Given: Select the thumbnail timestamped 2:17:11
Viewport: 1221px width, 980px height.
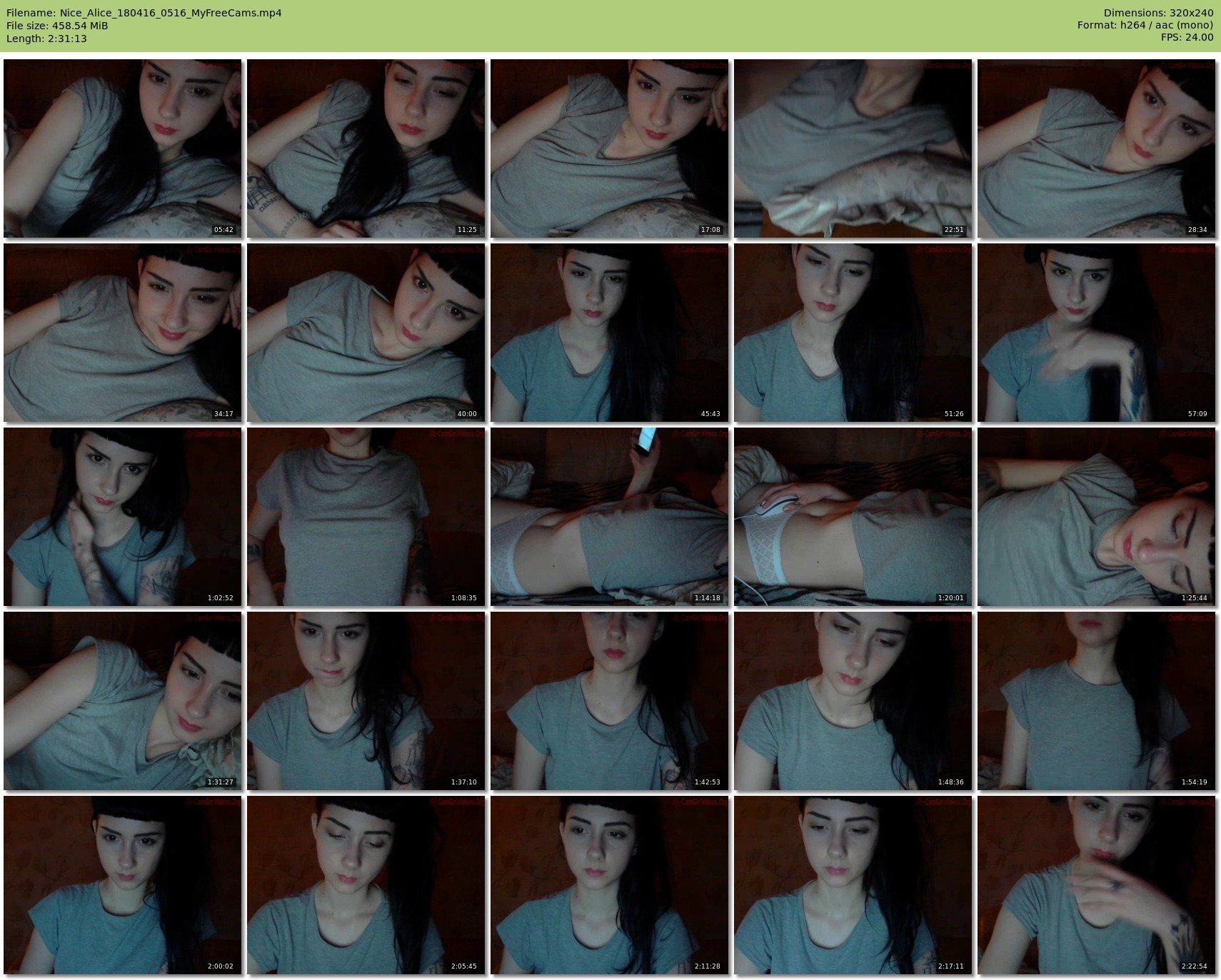Looking at the screenshot, I should pyautogui.click(x=853, y=885).
